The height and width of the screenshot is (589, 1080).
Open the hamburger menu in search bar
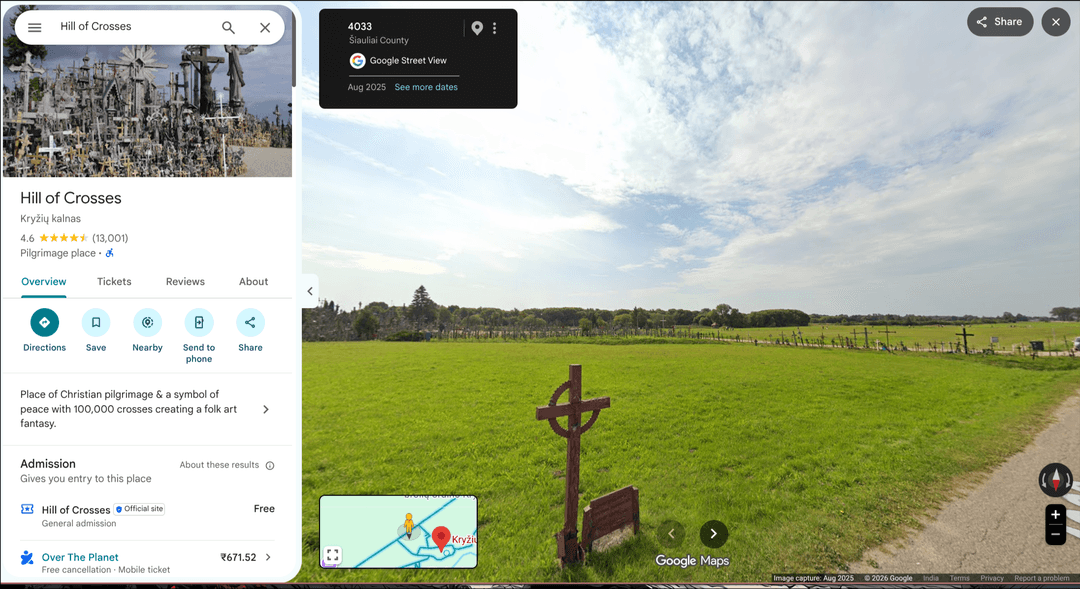[x=34, y=28]
